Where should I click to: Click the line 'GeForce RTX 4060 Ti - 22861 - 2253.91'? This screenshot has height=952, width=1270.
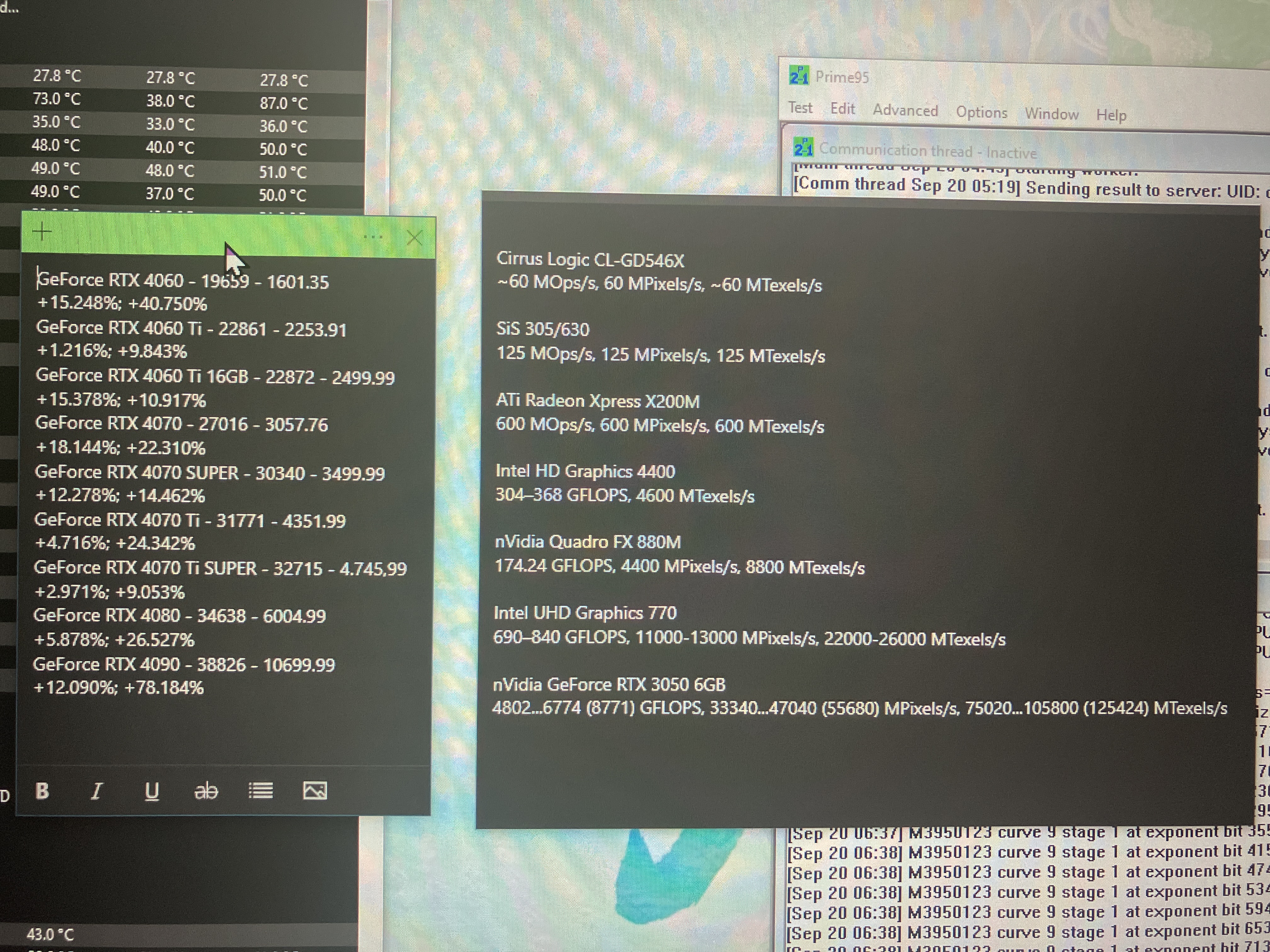(x=191, y=329)
